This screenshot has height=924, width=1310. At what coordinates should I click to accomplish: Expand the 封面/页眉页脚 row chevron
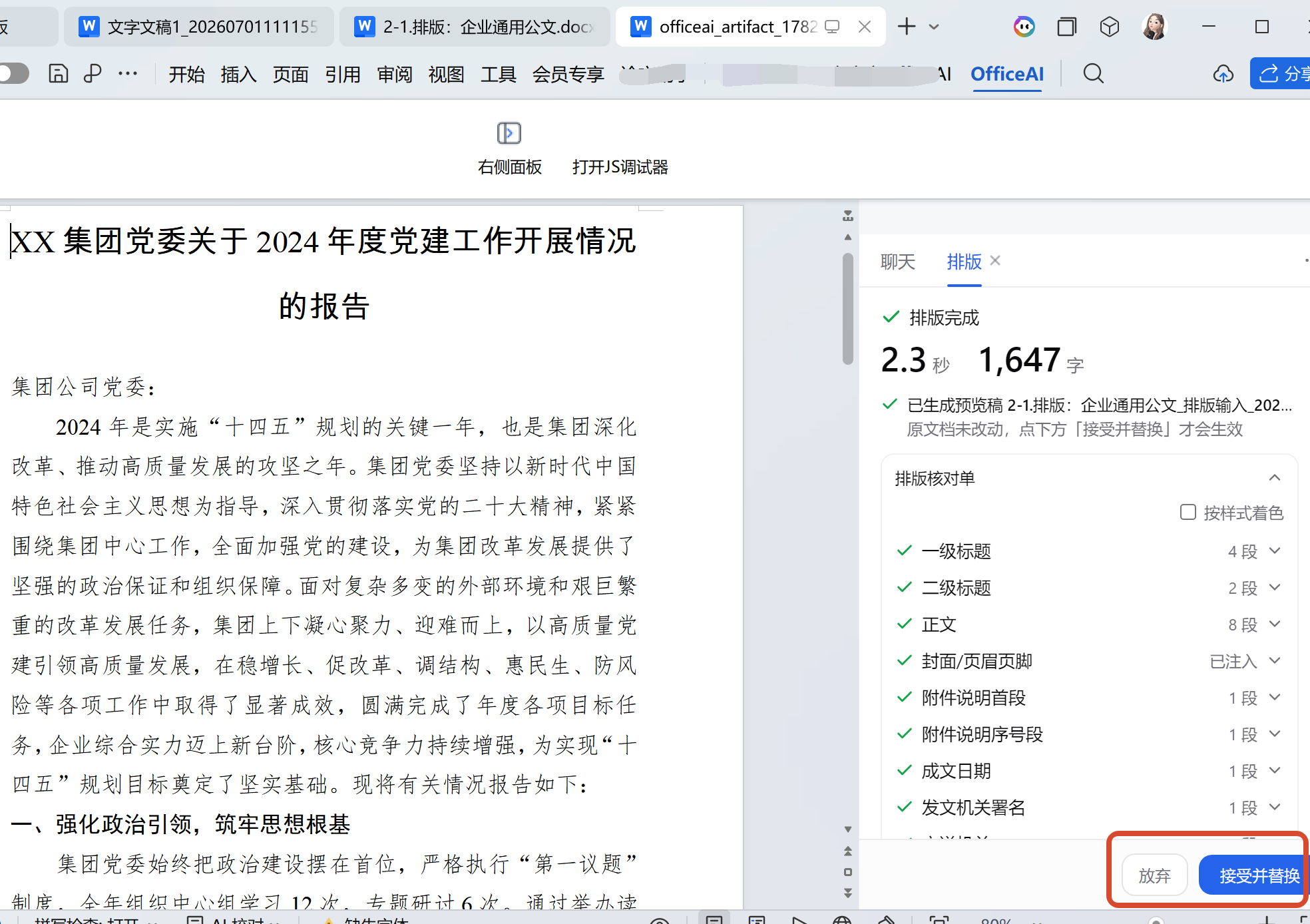click(1274, 660)
